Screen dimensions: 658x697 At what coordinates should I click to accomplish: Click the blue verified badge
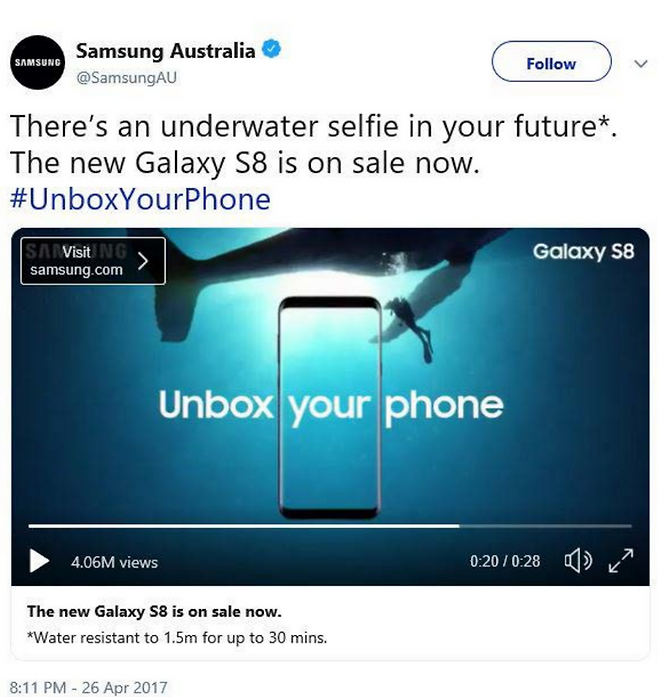[x=271, y=49]
